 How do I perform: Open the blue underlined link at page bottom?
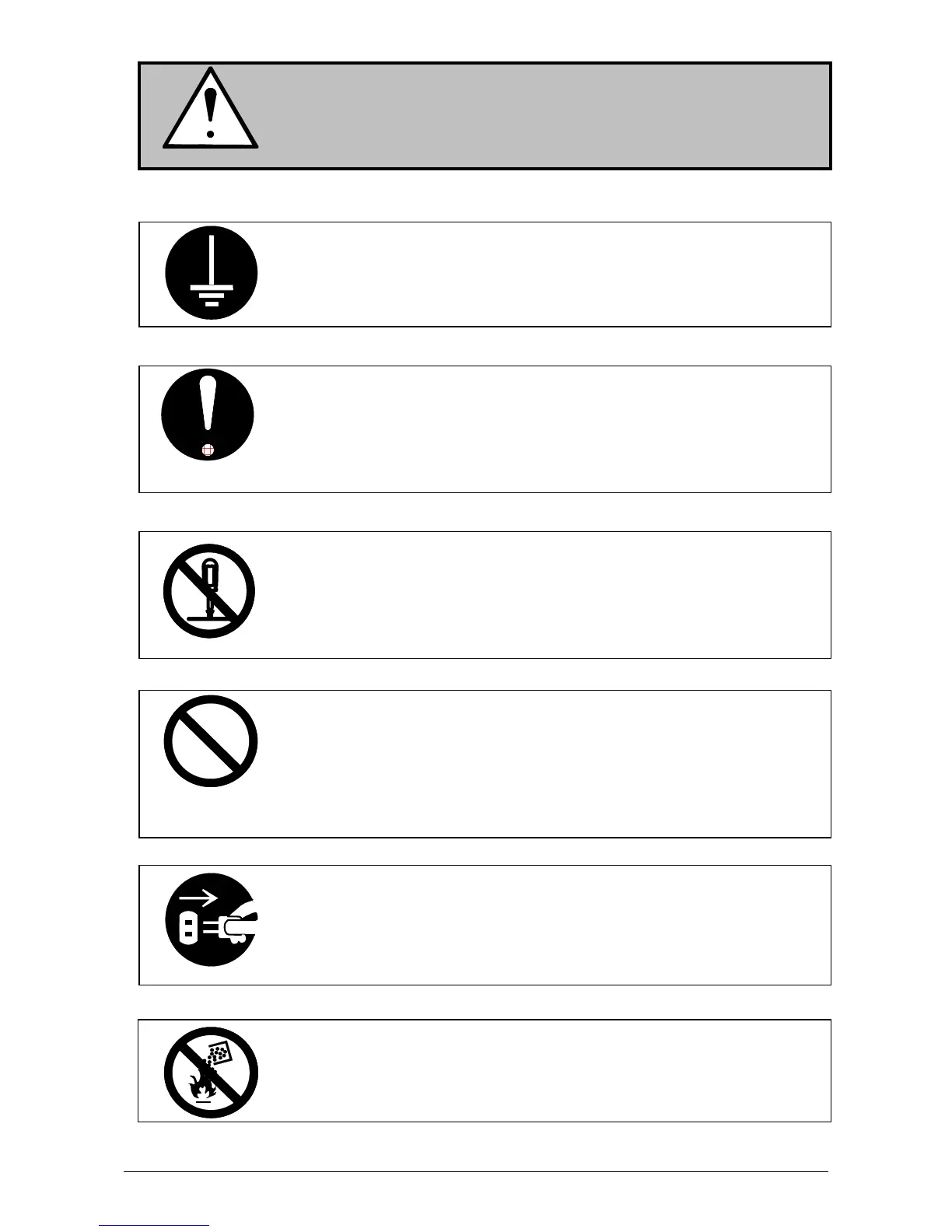(x=154, y=1223)
